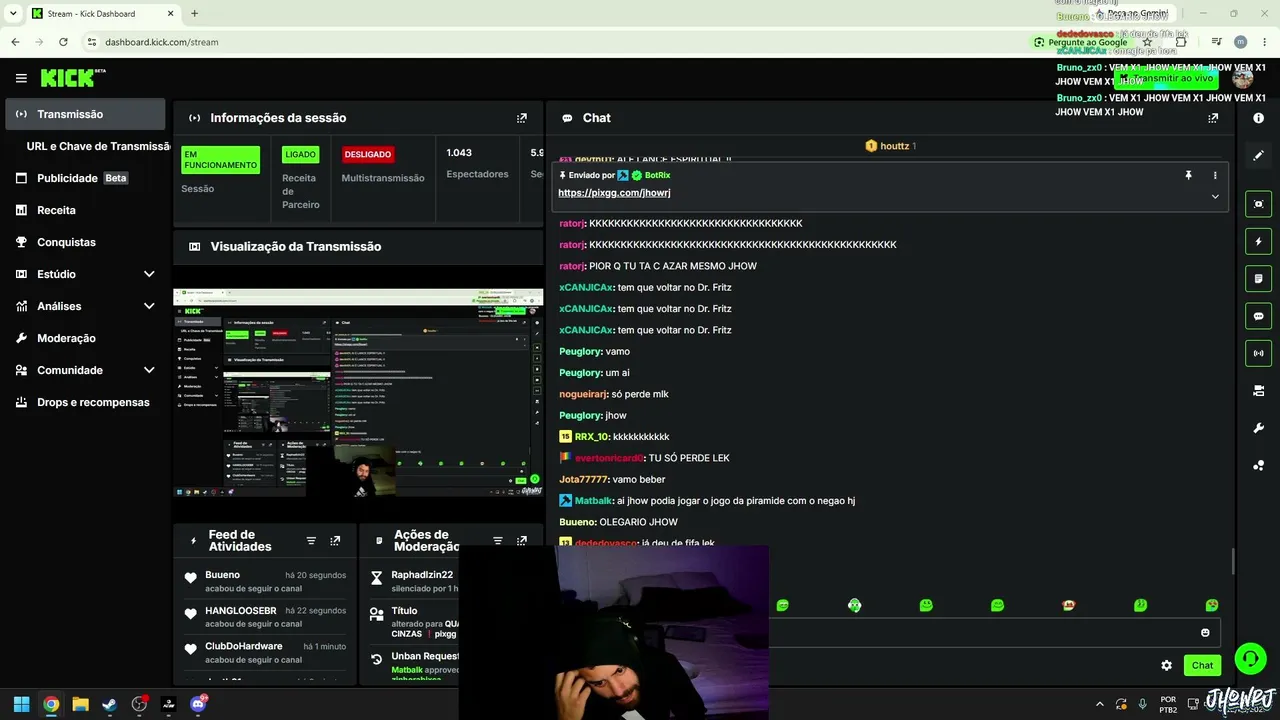Open Conquistas in the sidebar

click(85, 242)
